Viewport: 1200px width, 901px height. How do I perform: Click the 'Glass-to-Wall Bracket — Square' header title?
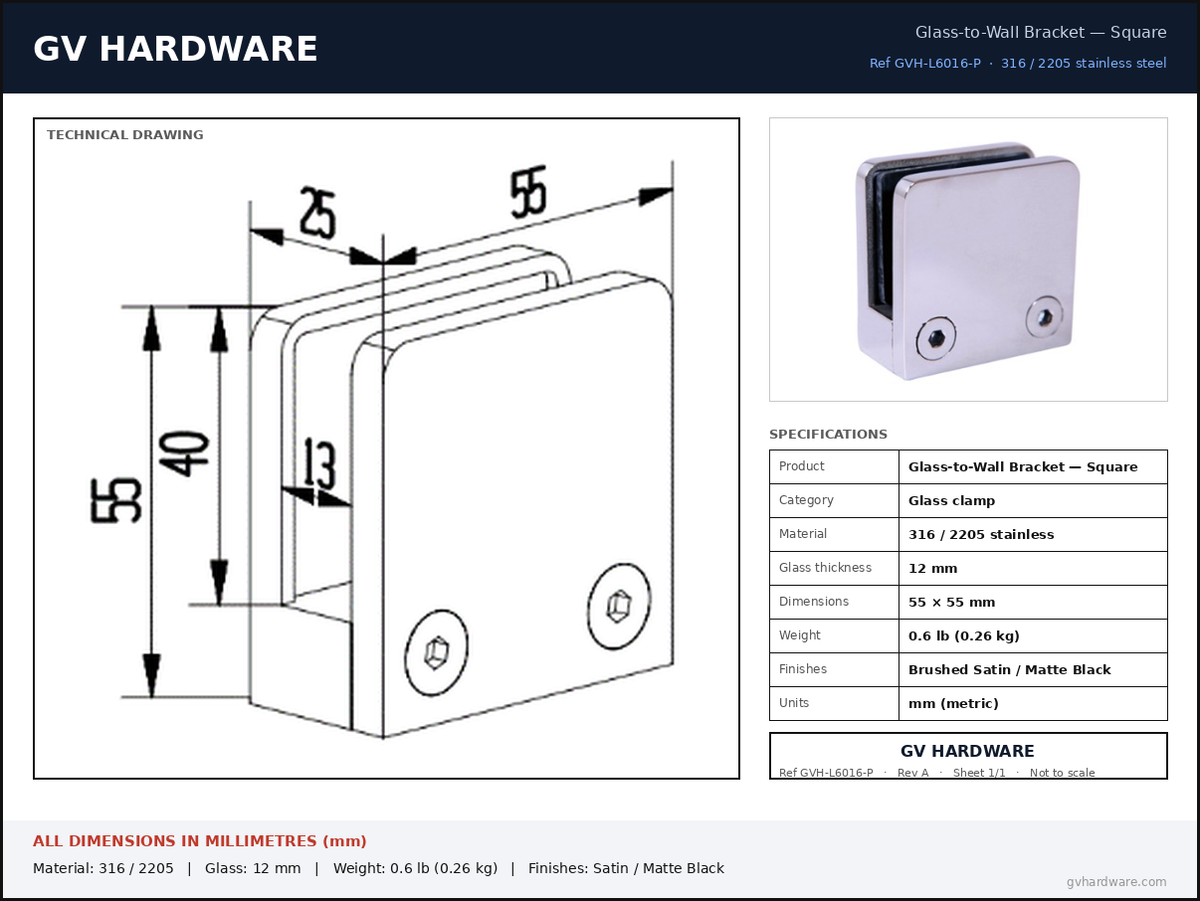coord(1041,32)
